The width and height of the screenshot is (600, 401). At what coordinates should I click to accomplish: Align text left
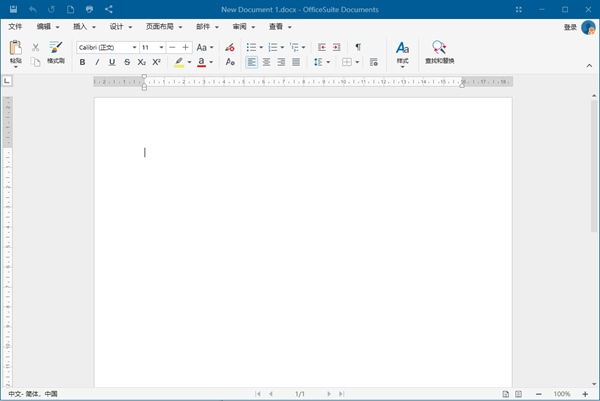[x=251, y=62]
